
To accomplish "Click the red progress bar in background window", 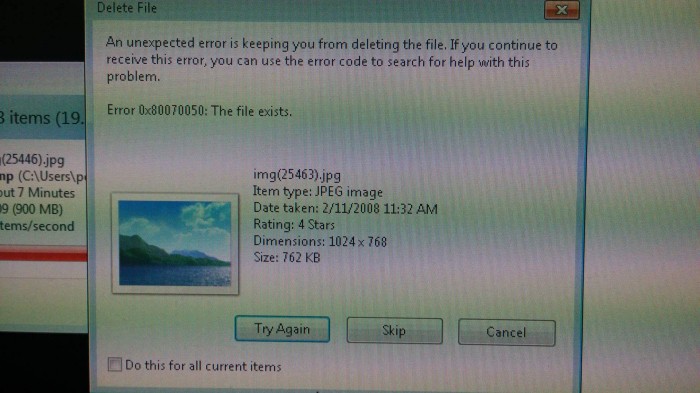I will pos(43,255).
